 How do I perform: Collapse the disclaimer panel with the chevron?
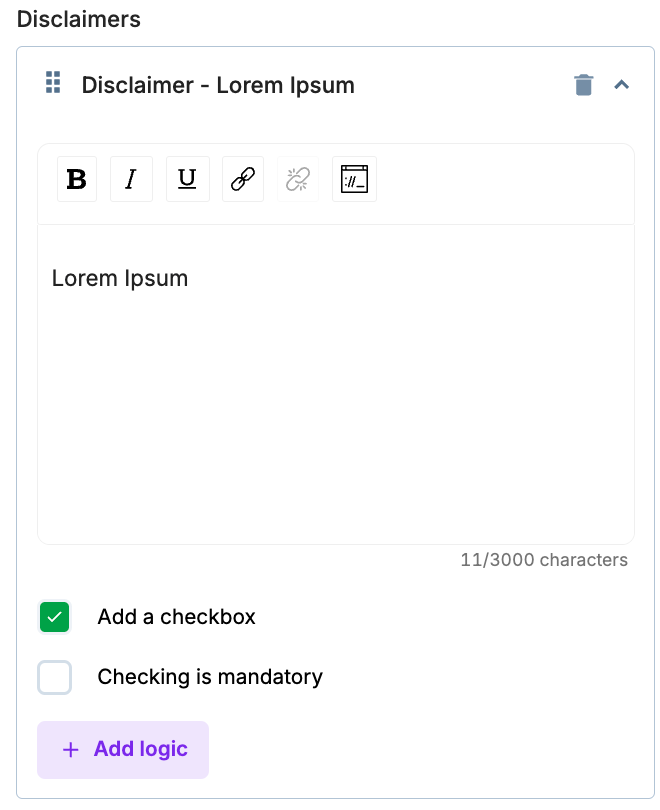621,86
